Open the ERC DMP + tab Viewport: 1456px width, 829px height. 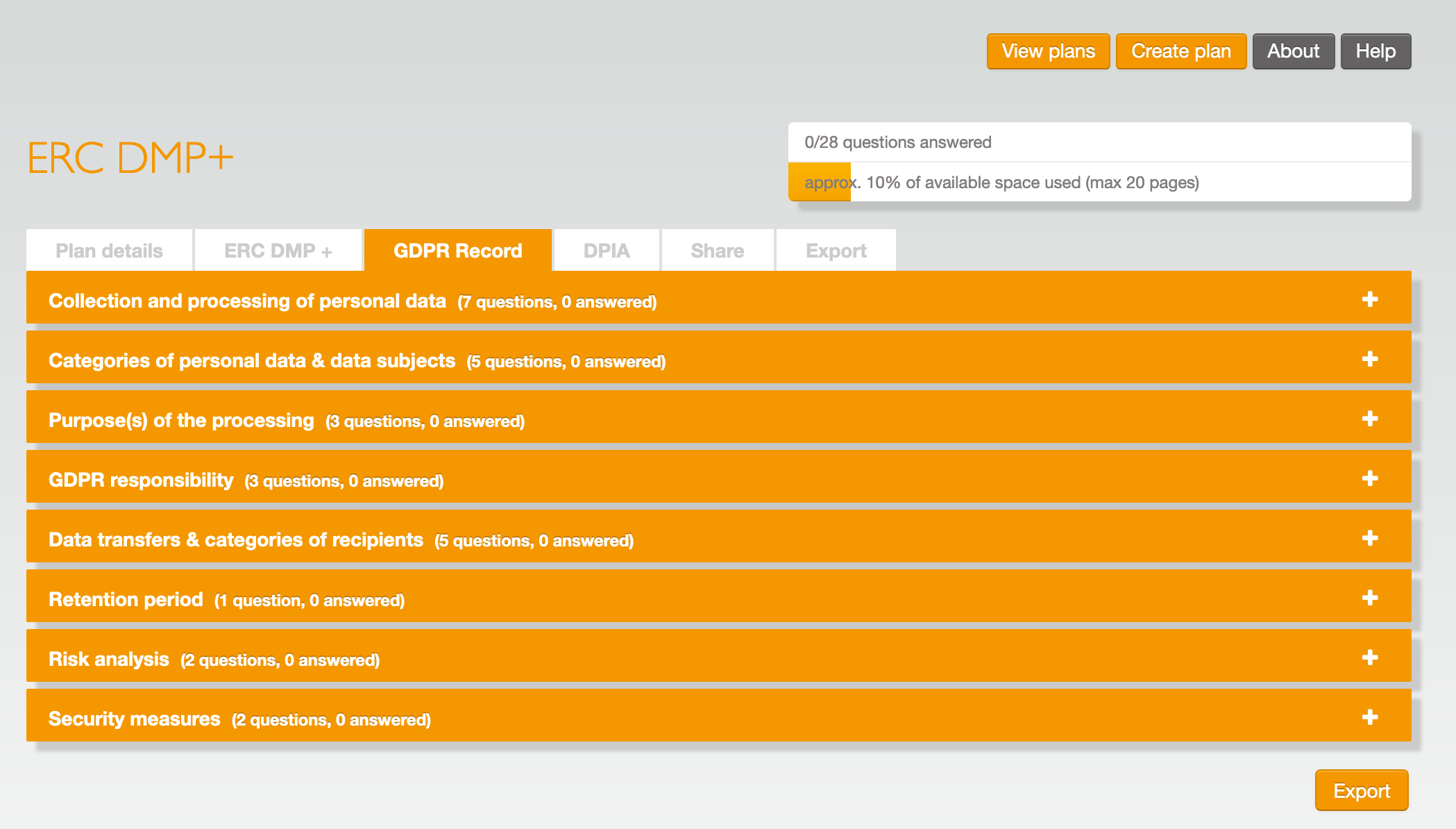(x=278, y=250)
